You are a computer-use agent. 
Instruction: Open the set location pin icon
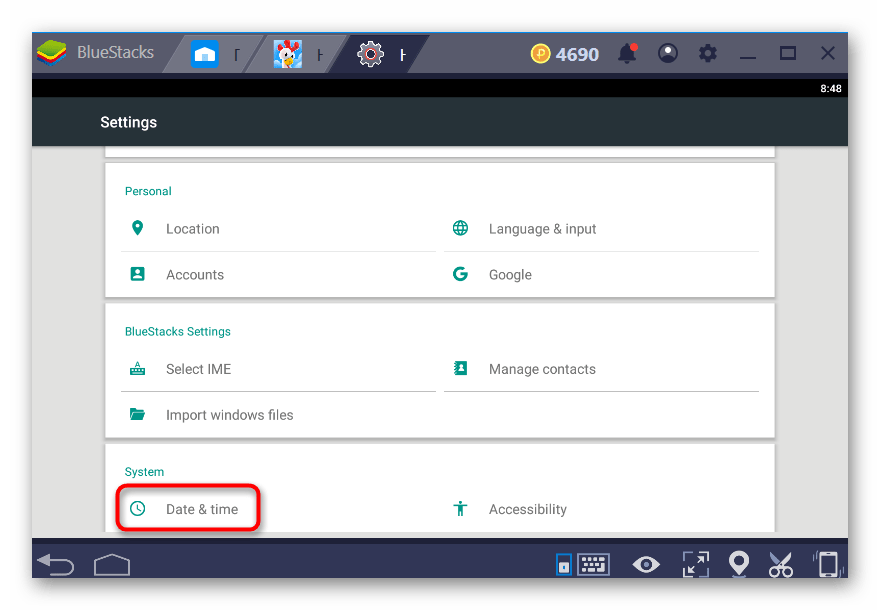[738, 565]
